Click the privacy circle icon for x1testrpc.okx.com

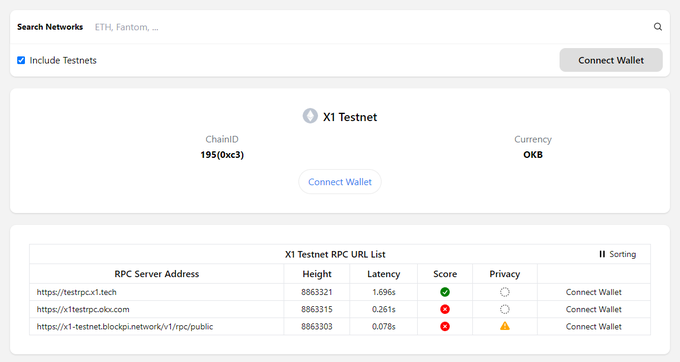tap(504, 310)
